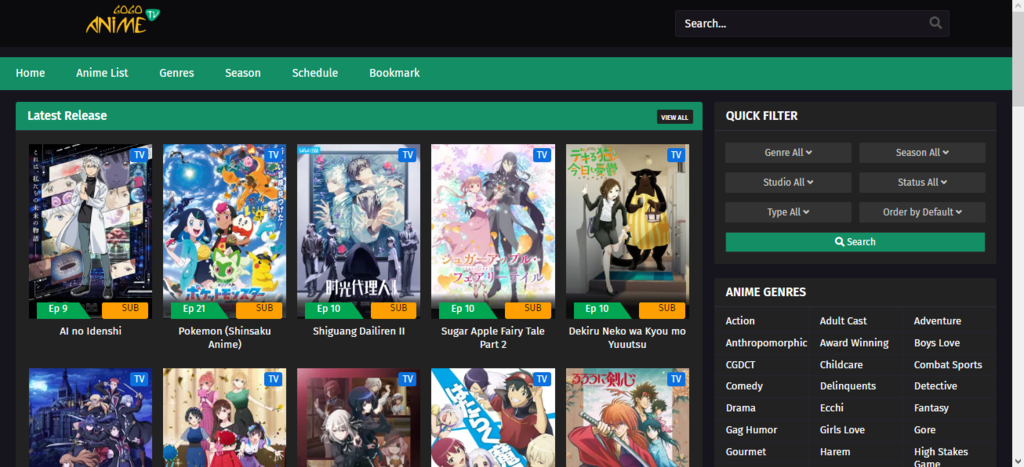
Task: Open the Harem genre link
Action: (x=835, y=452)
